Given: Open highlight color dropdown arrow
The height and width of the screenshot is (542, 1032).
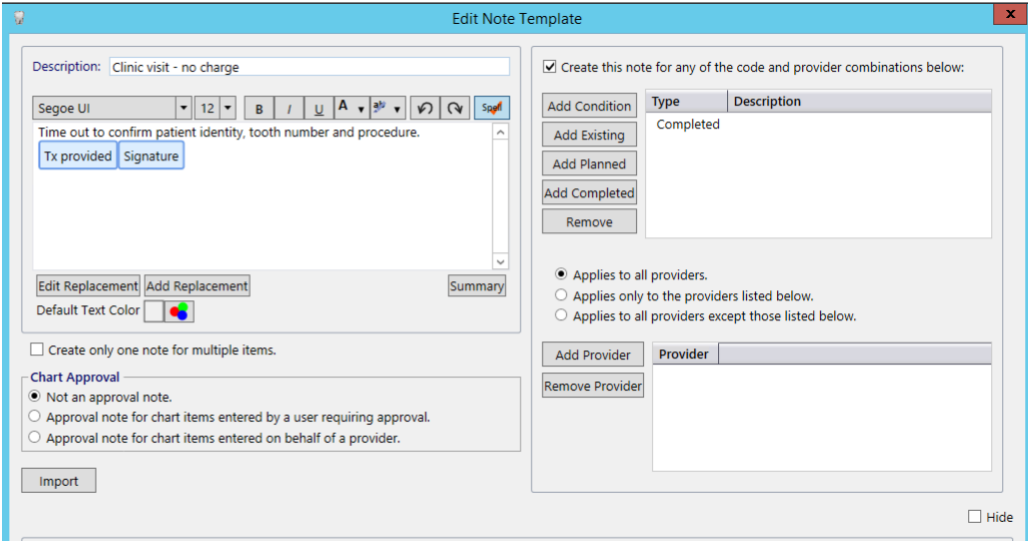Looking at the screenshot, I should (397, 109).
